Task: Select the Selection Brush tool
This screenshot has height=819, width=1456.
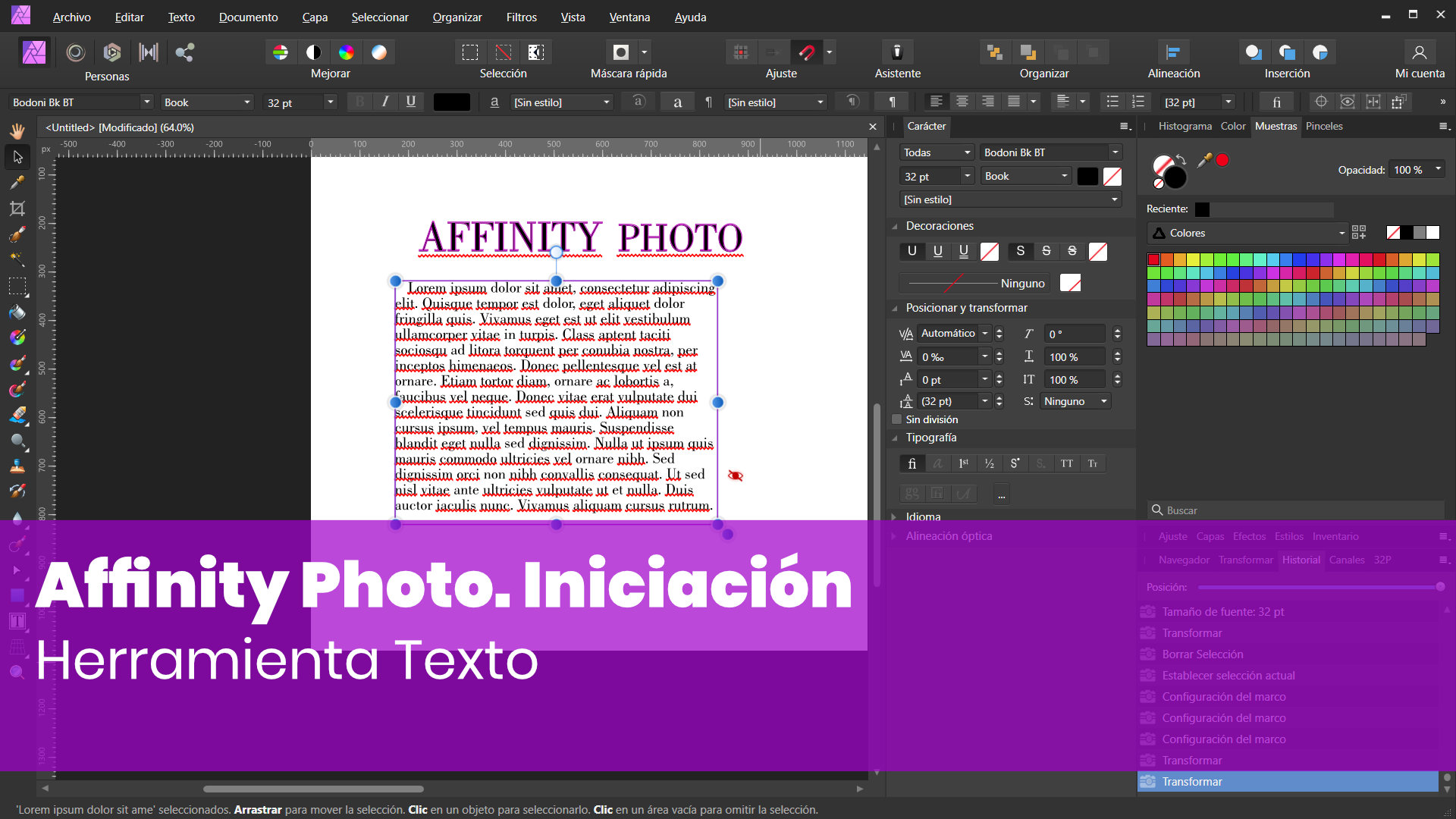Action: tap(17, 234)
